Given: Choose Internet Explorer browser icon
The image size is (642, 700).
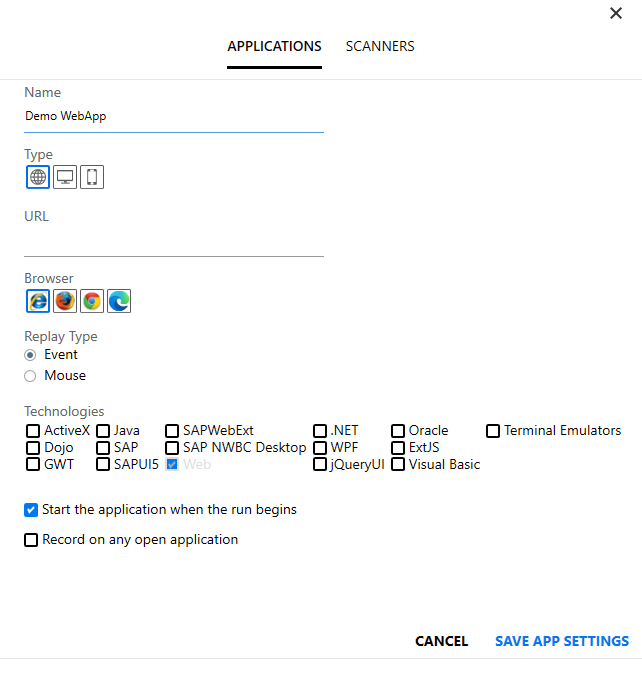Looking at the screenshot, I should 38,301.
